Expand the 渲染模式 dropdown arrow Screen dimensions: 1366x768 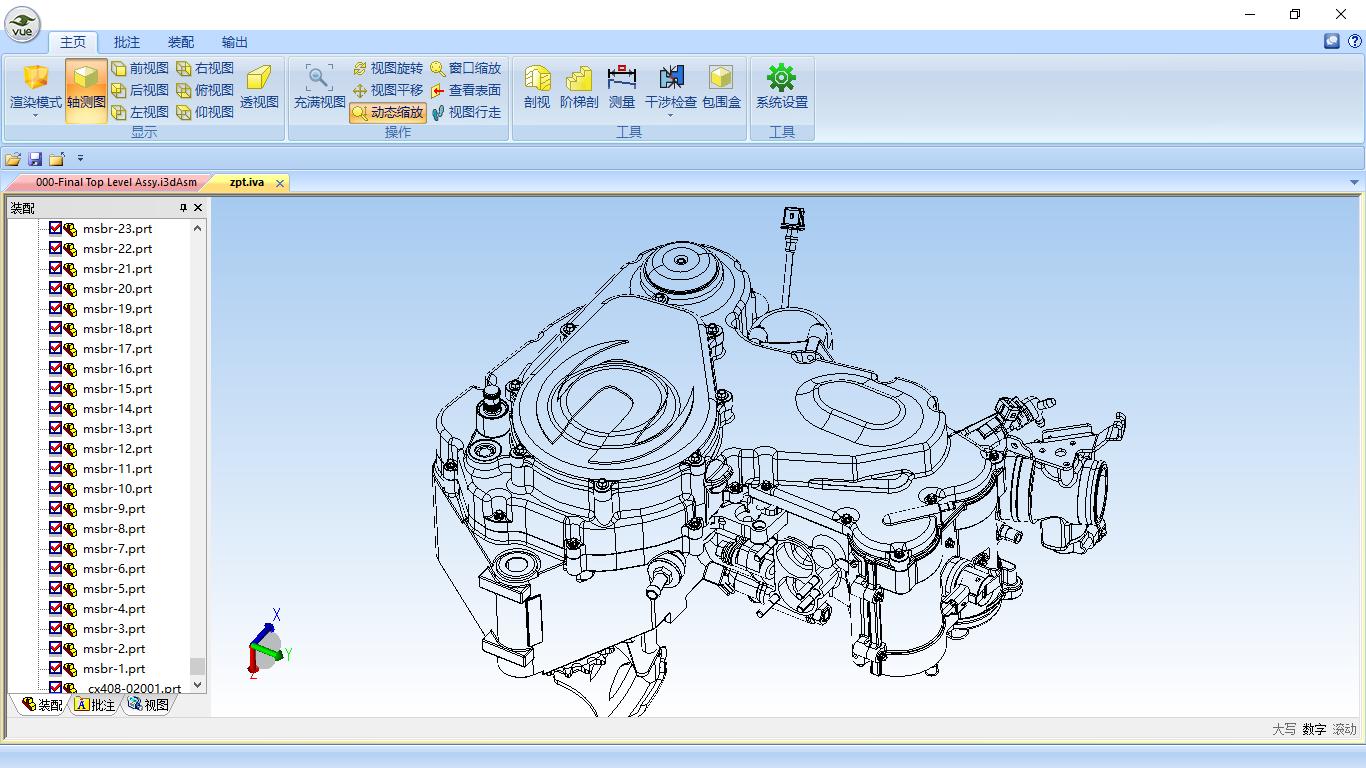click(36, 116)
